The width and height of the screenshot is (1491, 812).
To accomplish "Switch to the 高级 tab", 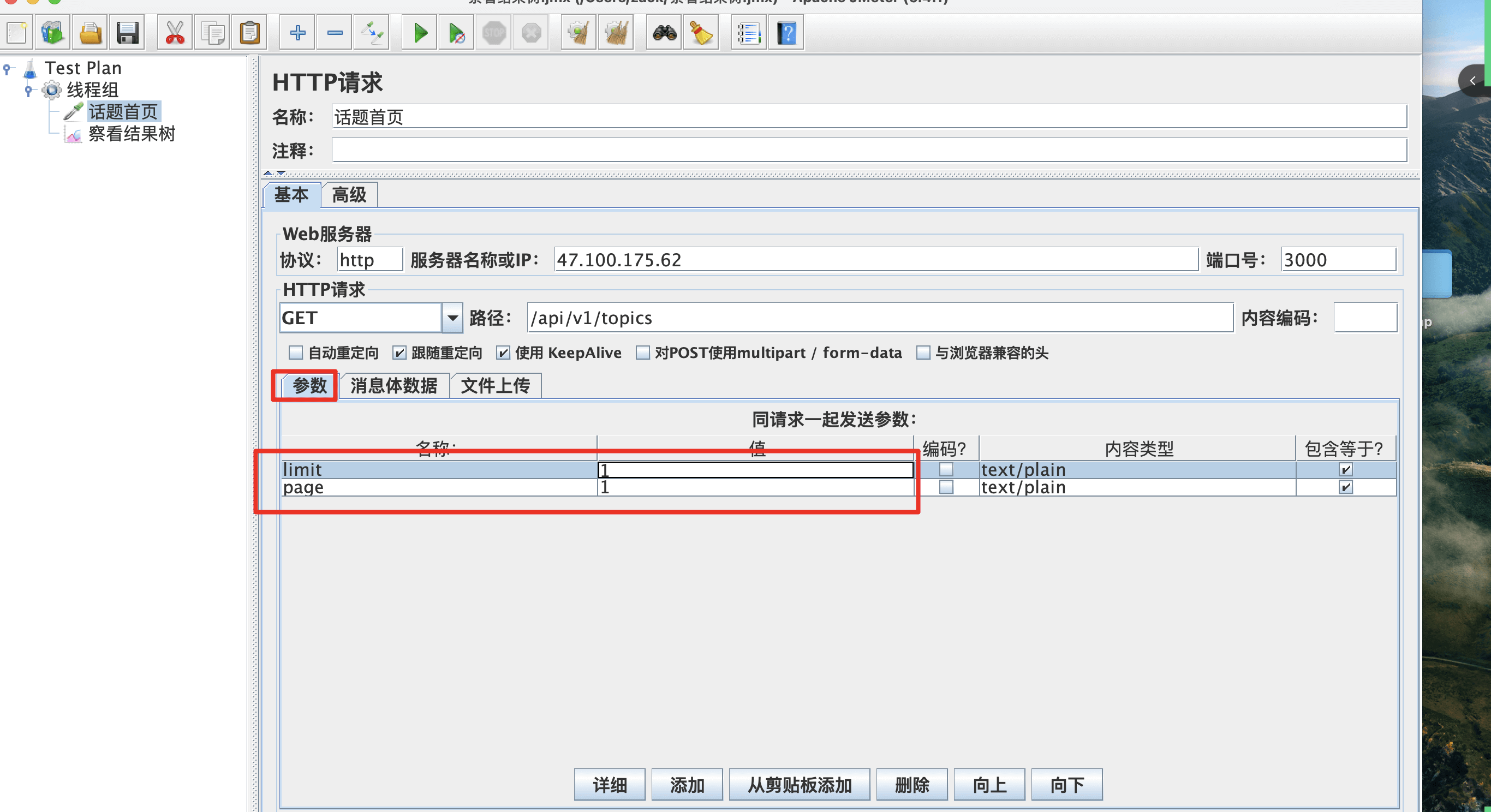I will point(349,195).
